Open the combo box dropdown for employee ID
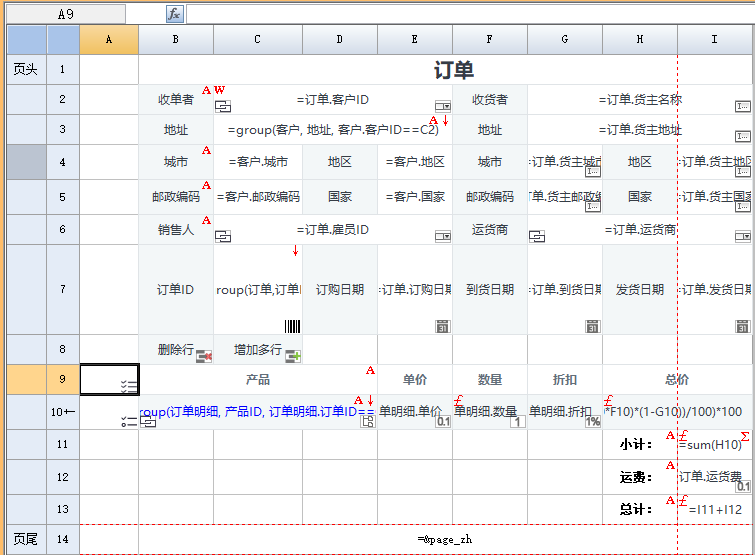 (x=442, y=236)
